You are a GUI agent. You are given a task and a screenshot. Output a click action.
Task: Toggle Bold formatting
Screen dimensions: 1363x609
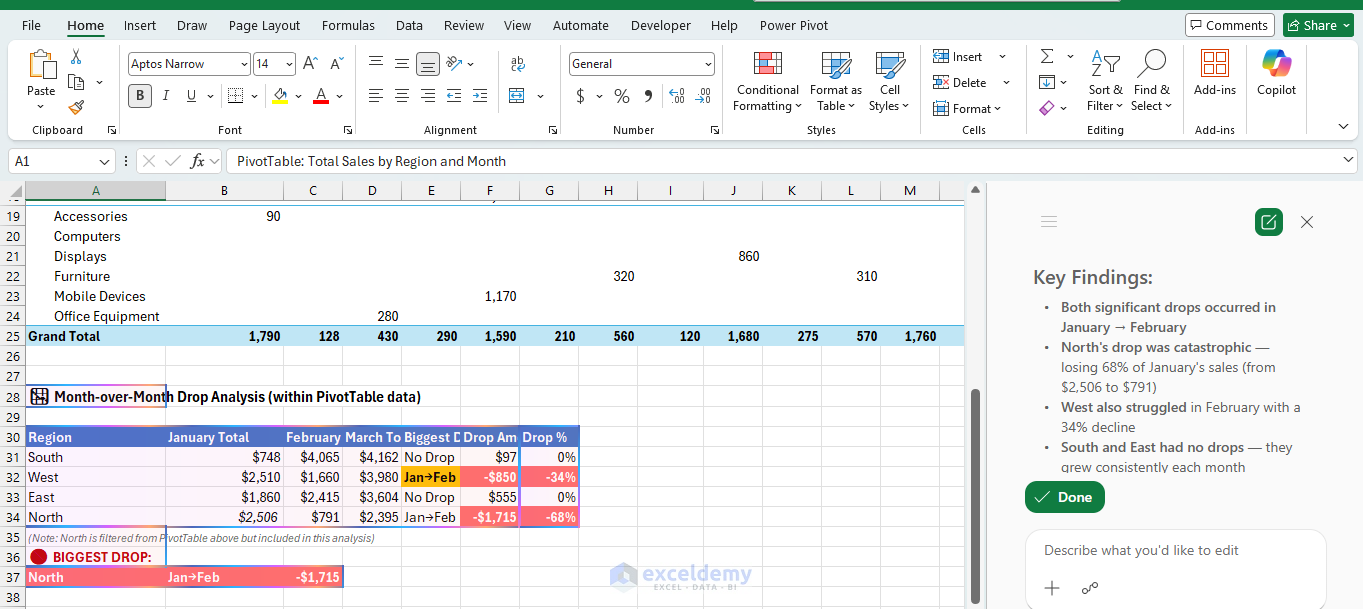139,96
